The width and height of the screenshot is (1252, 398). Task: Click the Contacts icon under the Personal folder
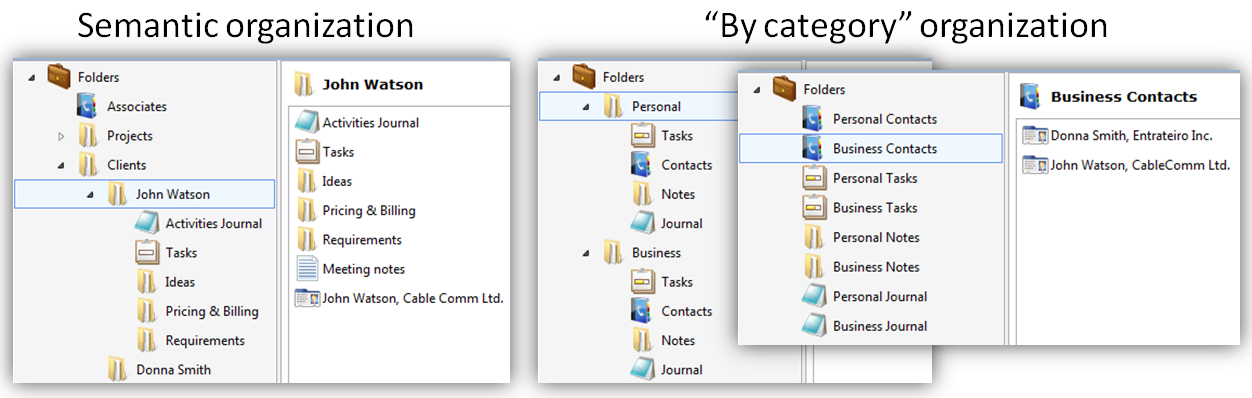[x=642, y=165]
